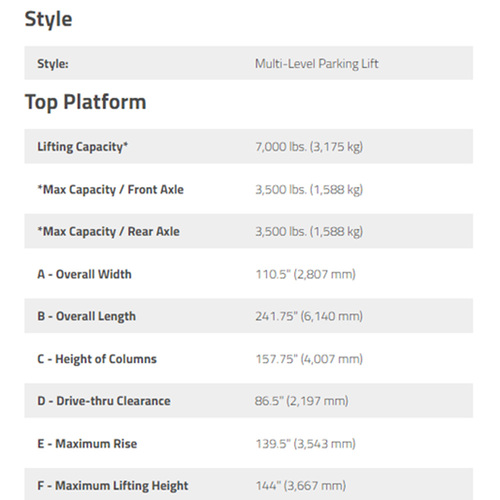The height and width of the screenshot is (500, 500).
Task: Select the F - Maximum Lifting Height label
Action: [x=113, y=486]
